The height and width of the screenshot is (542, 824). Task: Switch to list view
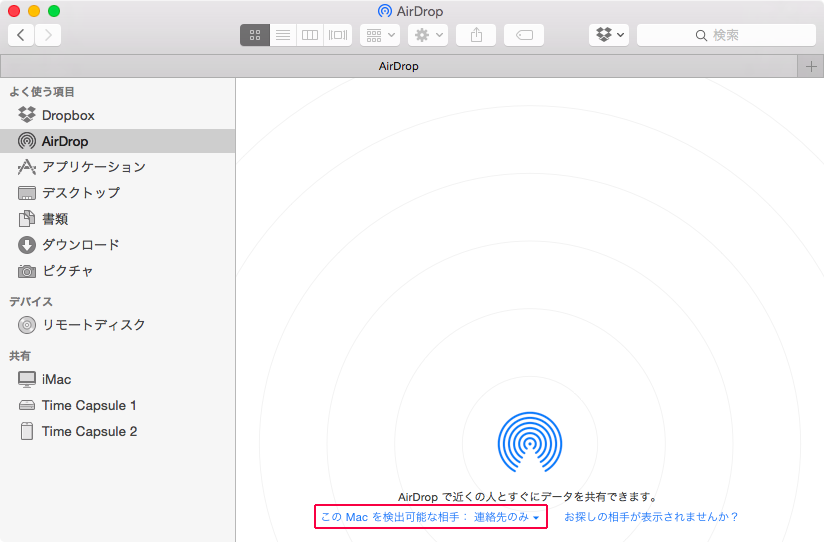(283, 35)
